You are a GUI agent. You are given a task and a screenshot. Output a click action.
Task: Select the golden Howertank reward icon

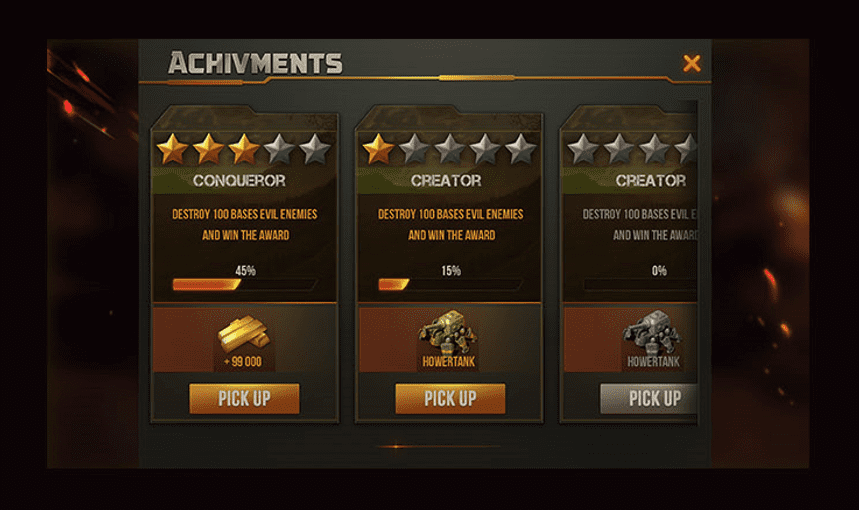tap(448, 331)
